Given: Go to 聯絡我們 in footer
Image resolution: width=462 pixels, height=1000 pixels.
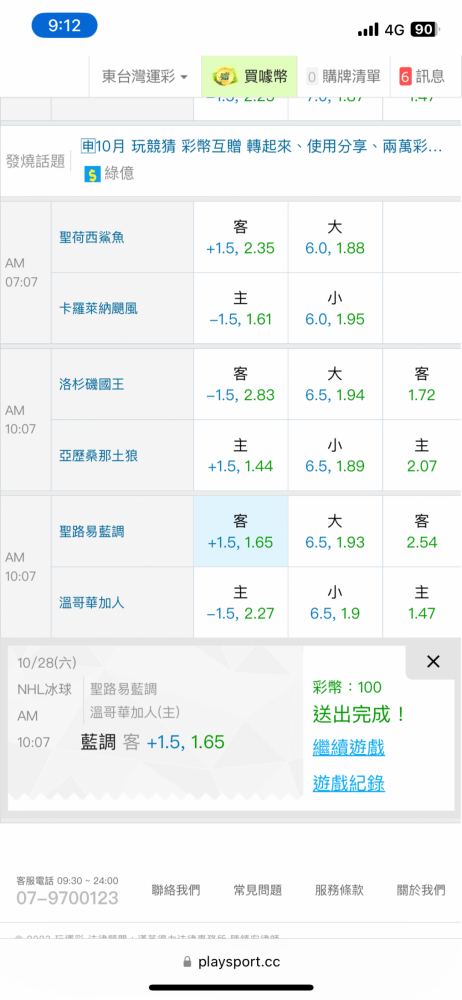Looking at the screenshot, I should 175,890.
